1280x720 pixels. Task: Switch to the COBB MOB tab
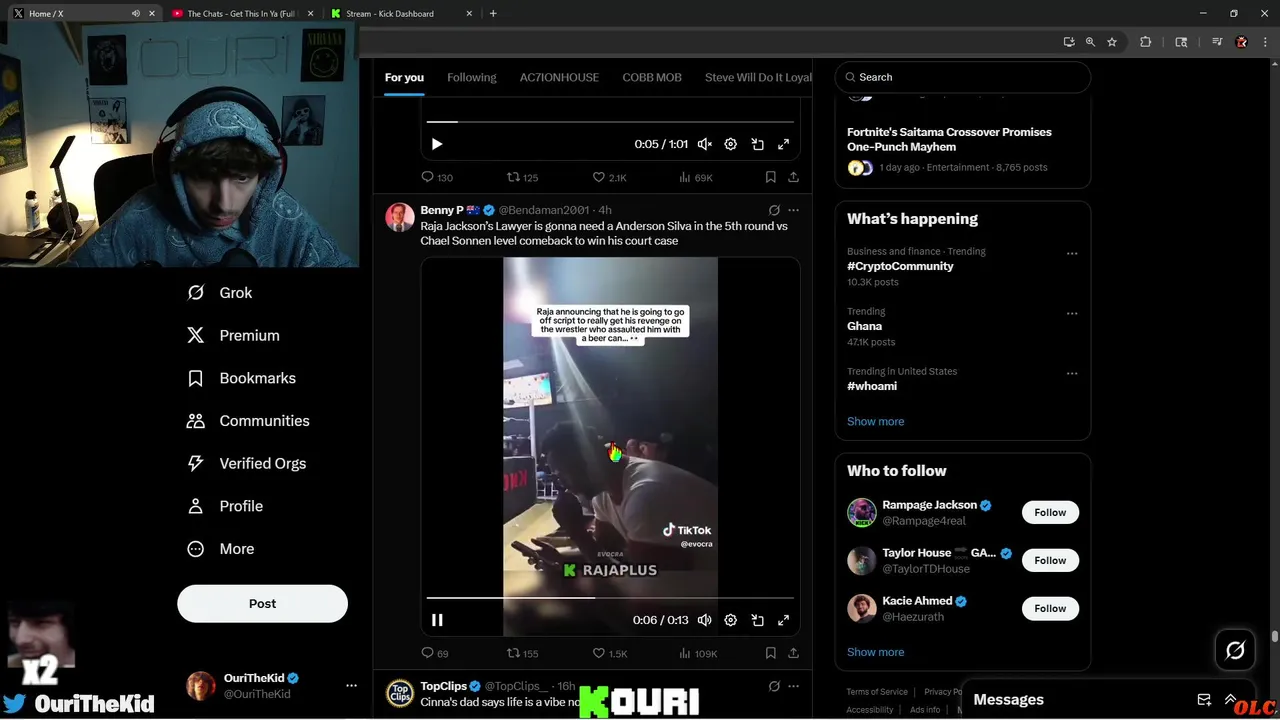coord(652,77)
